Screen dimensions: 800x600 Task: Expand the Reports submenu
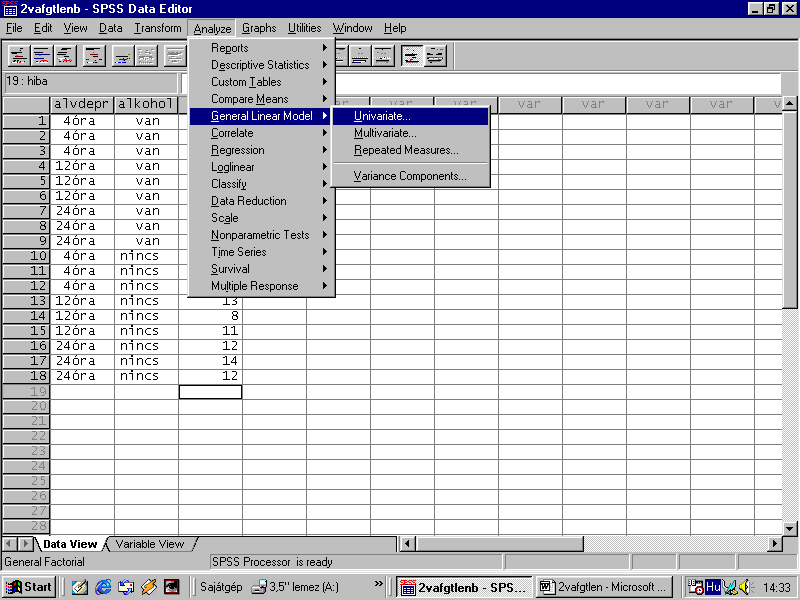pyautogui.click(x=262, y=48)
